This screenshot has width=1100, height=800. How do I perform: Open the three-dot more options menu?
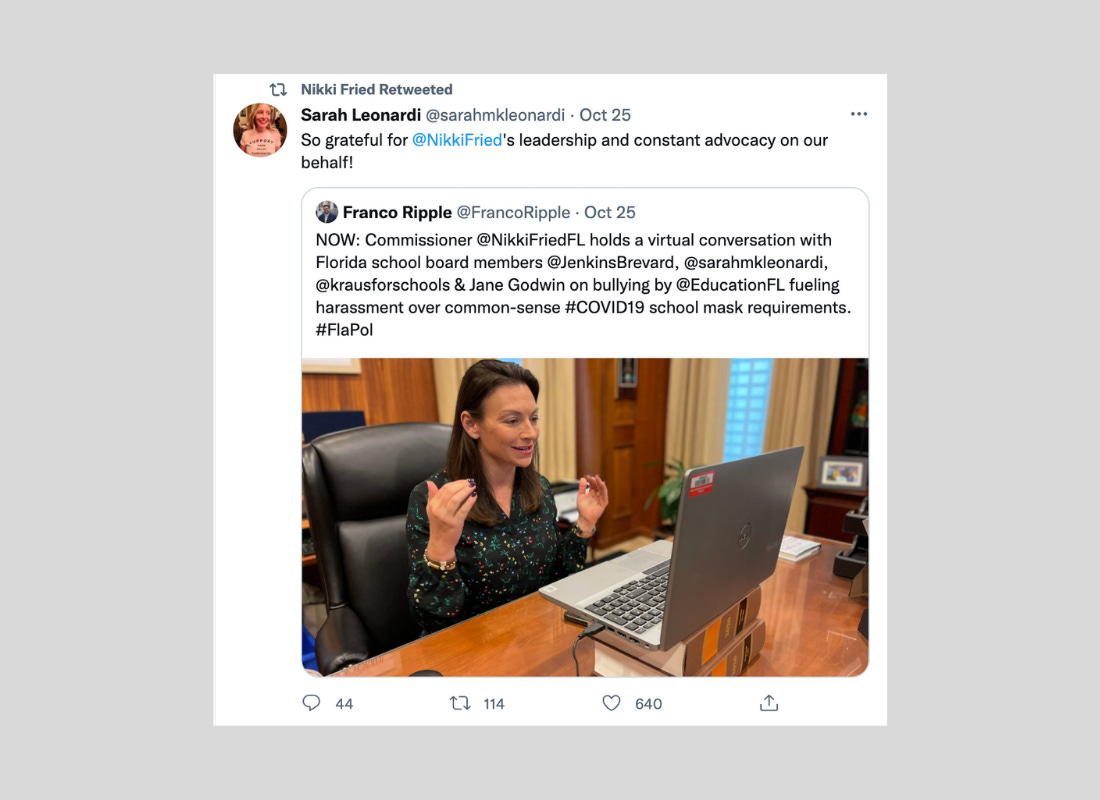coord(859,114)
